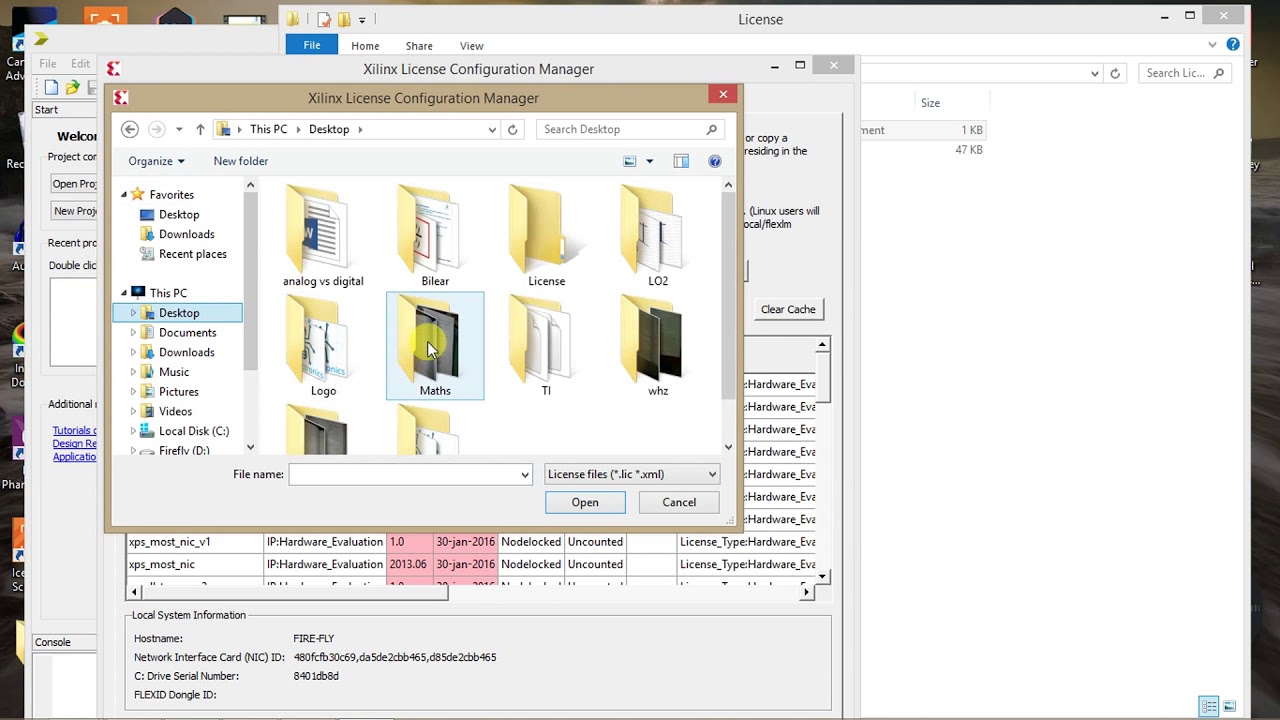Open the view options dropdown arrow
1280x720 pixels.
coord(649,161)
